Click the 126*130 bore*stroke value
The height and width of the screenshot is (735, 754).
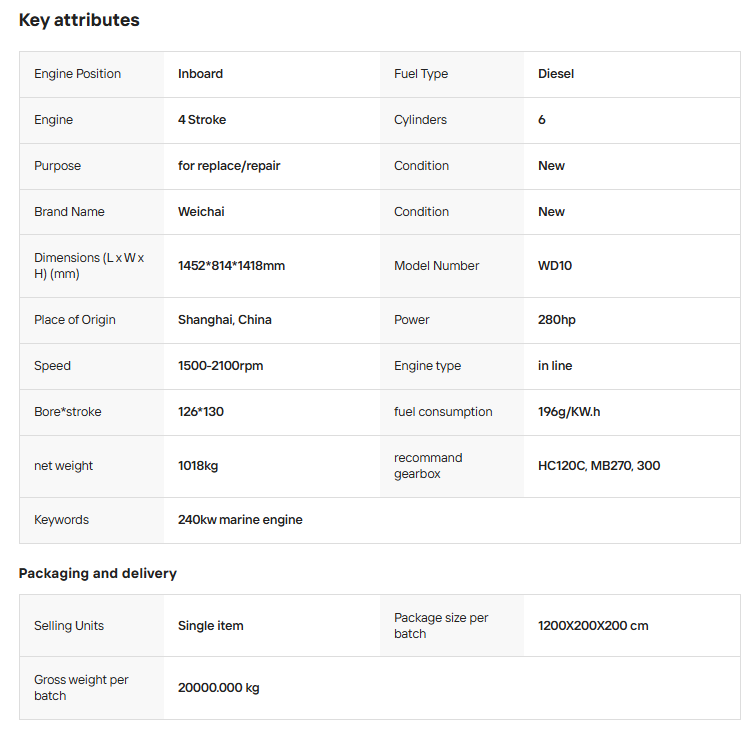tap(201, 412)
